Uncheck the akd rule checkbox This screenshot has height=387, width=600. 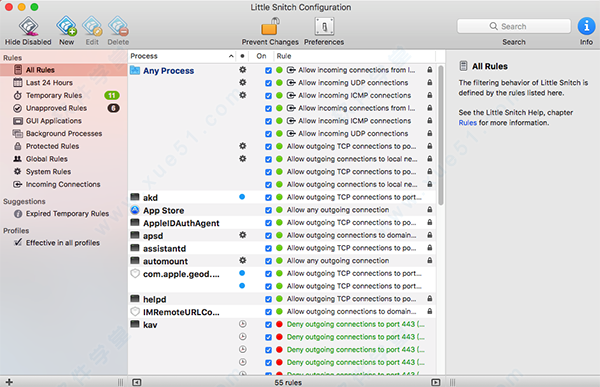[x=268, y=198]
